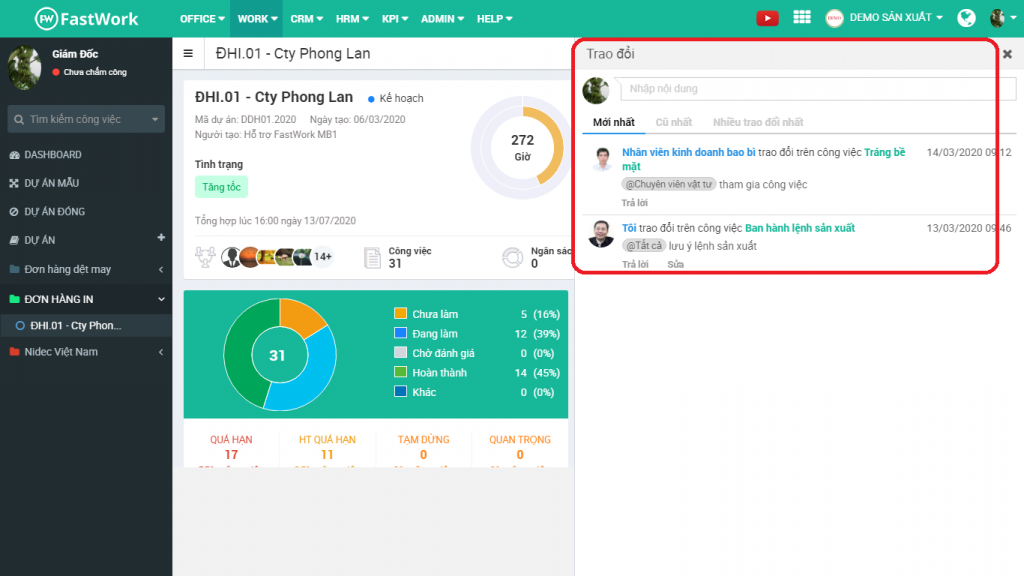Image resolution: width=1024 pixels, height=576 pixels.
Task: Click the avatar next to comment input
Action: 596,90
